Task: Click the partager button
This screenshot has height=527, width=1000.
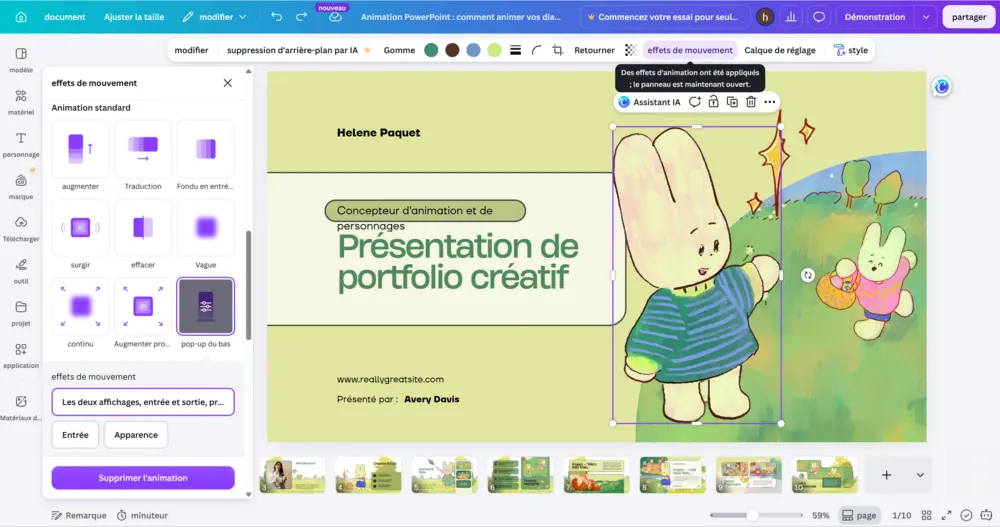Action: pos(969,17)
